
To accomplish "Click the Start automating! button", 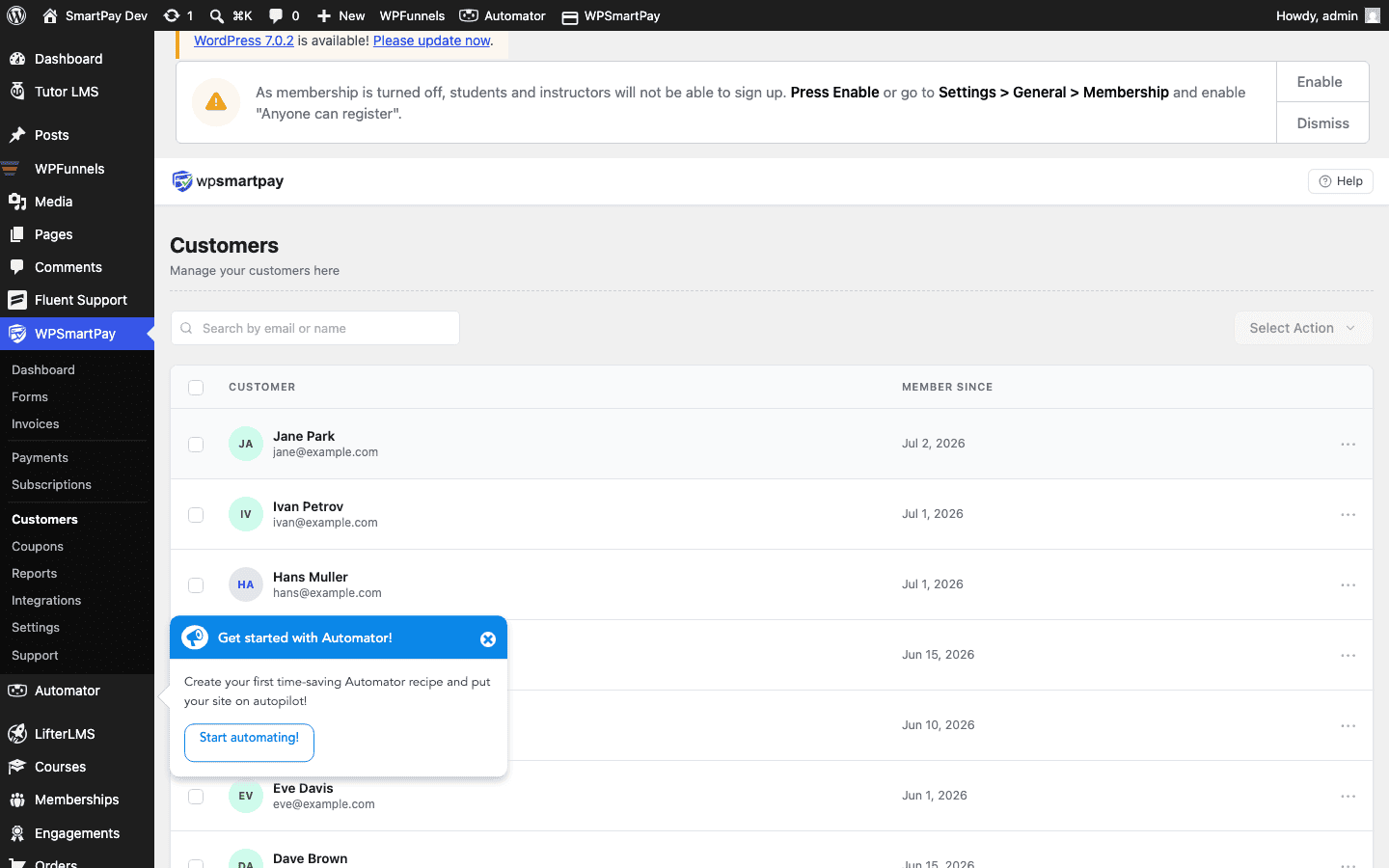I will pyautogui.click(x=249, y=743).
